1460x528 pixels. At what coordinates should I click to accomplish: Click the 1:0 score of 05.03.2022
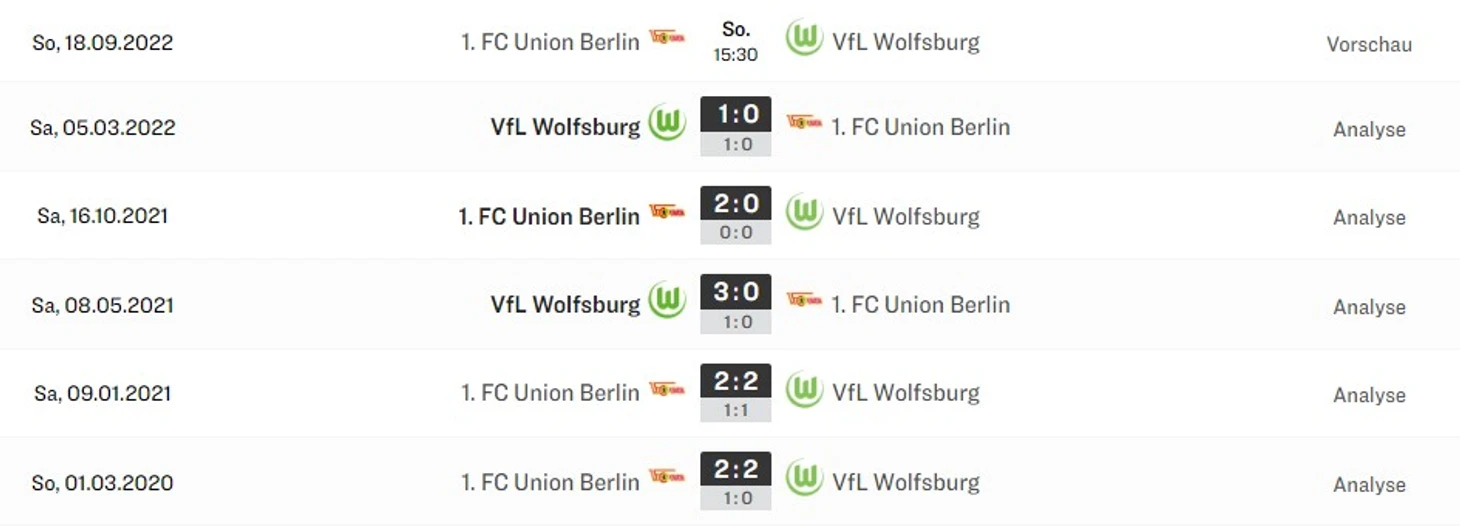coord(736,114)
